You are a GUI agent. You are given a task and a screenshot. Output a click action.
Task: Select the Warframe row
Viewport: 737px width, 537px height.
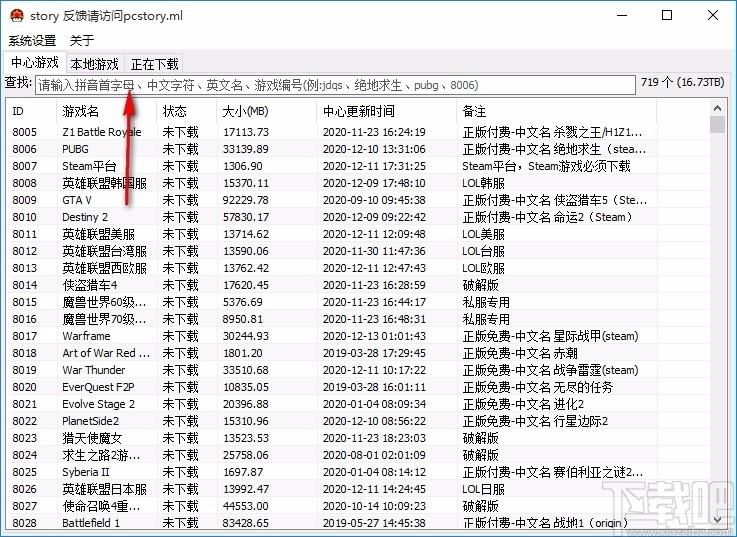point(358,336)
